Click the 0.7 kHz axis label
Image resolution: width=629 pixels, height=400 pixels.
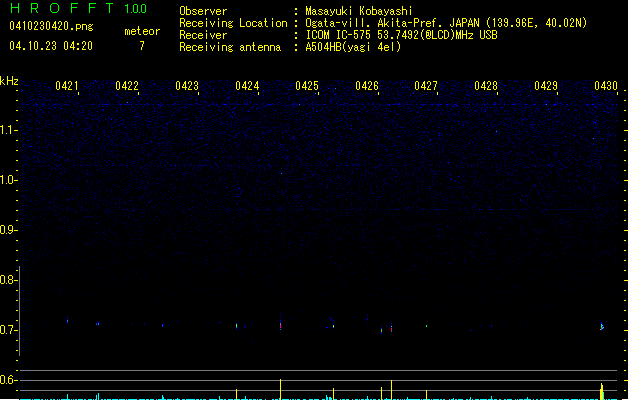point(8,330)
